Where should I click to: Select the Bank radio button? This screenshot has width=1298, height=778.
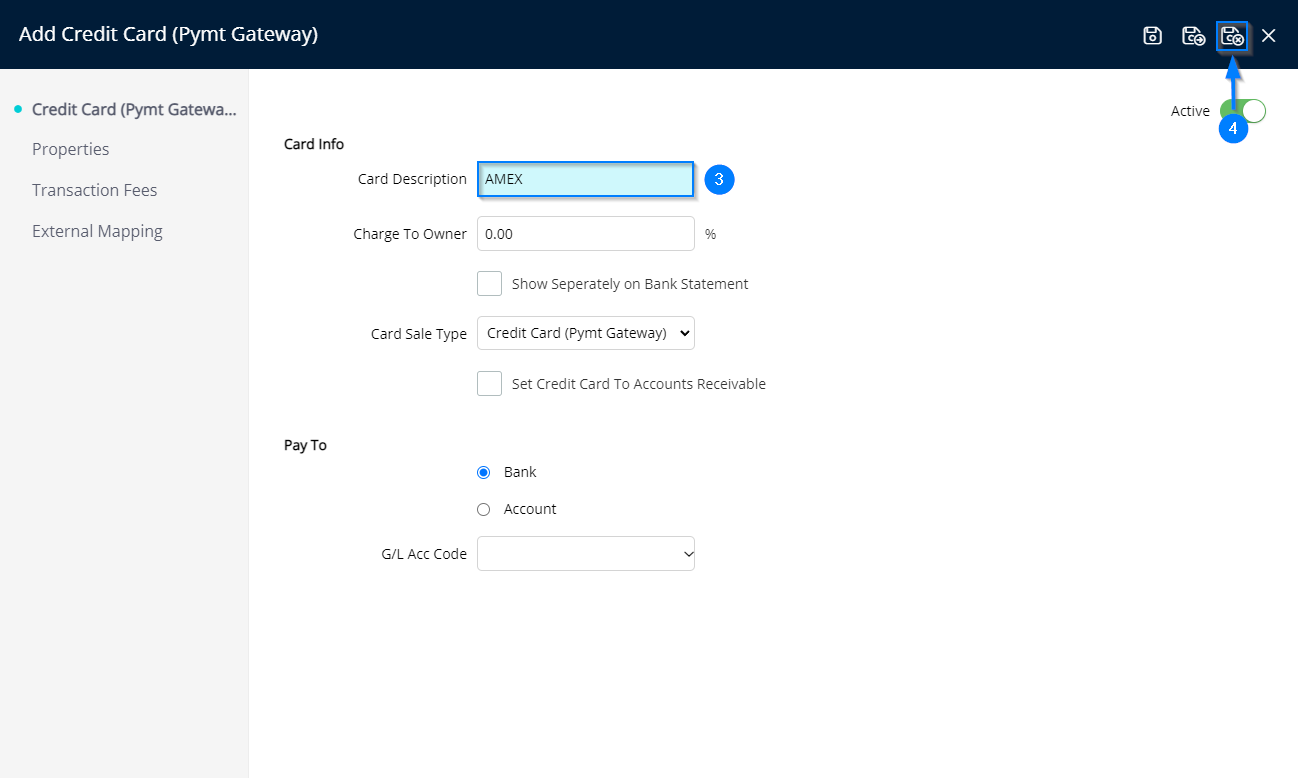pos(484,472)
